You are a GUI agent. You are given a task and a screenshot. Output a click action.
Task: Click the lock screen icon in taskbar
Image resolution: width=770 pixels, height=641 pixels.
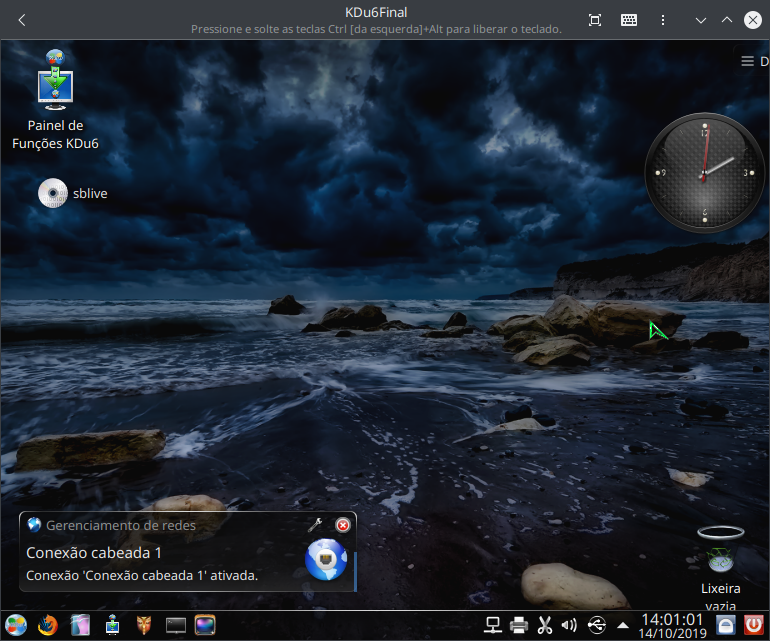(725, 625)
